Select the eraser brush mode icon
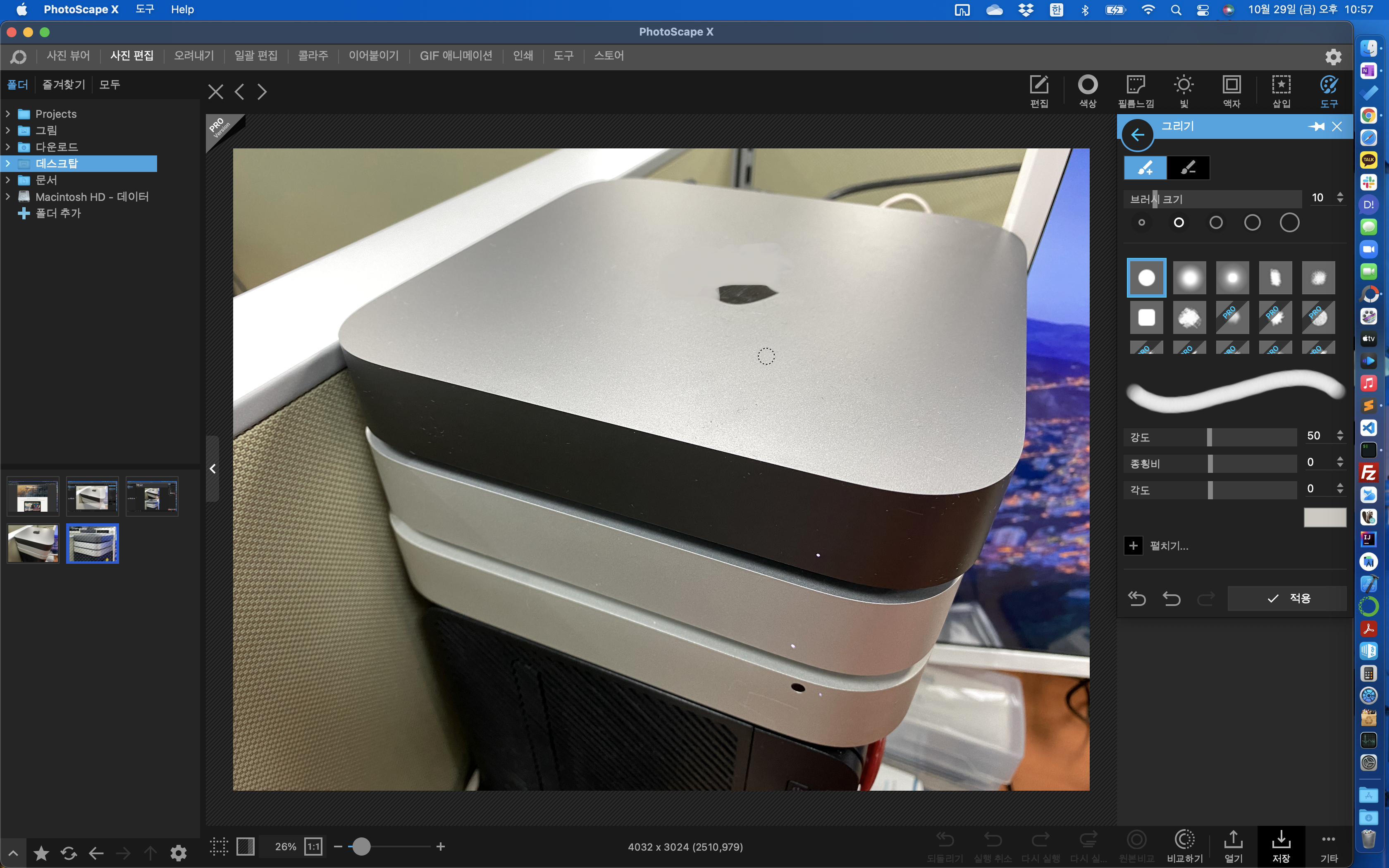 tap(1188, 168)
